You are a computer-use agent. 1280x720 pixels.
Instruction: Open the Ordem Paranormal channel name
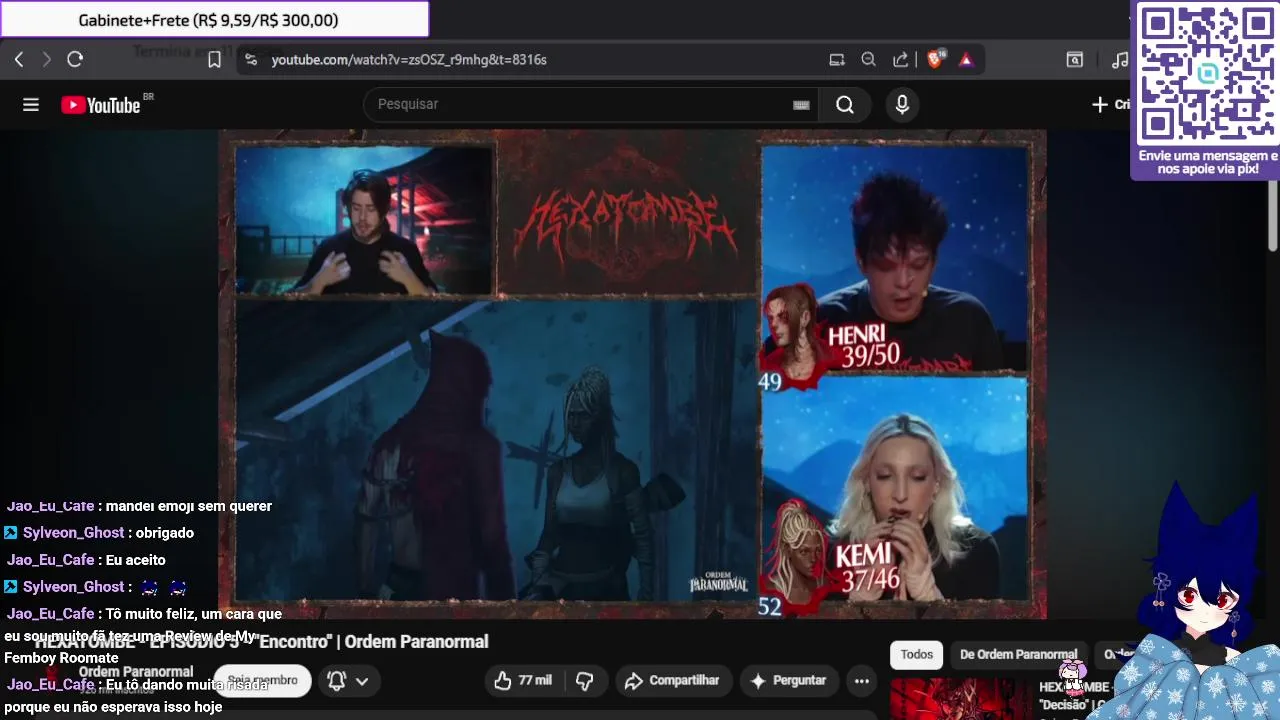(x=136, y=671)
